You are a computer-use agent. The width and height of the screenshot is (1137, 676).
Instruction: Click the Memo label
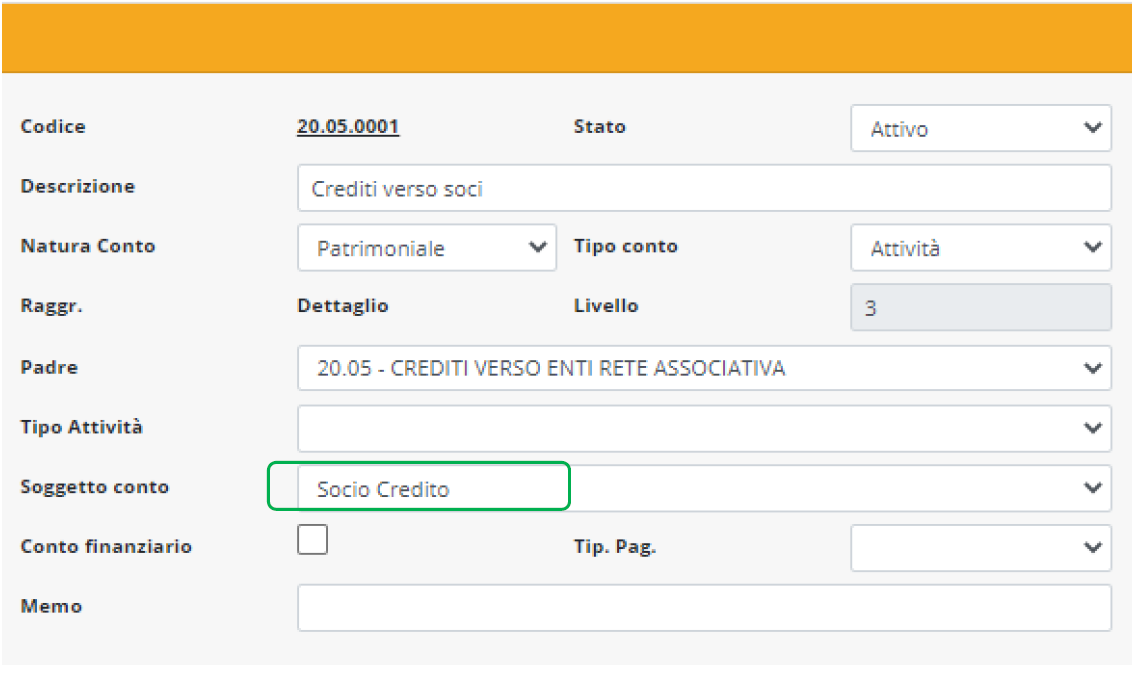pyautogui.click(x=51, y=606)
